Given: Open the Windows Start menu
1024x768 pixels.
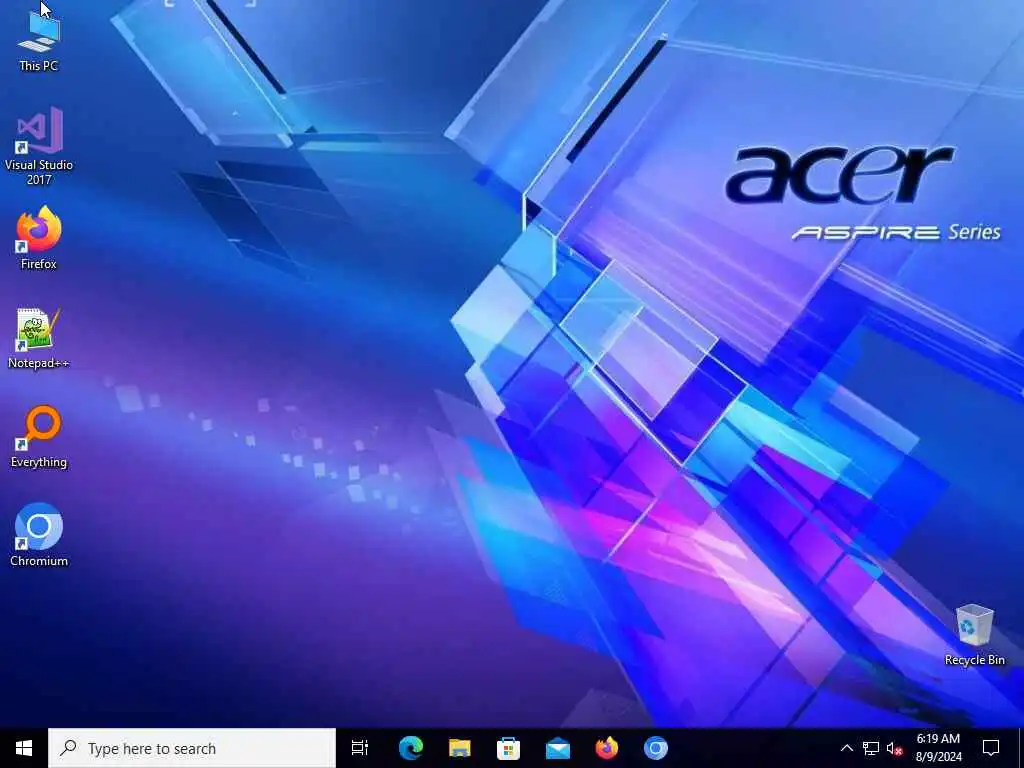Looking at the screenshot, I should (24, 748).
